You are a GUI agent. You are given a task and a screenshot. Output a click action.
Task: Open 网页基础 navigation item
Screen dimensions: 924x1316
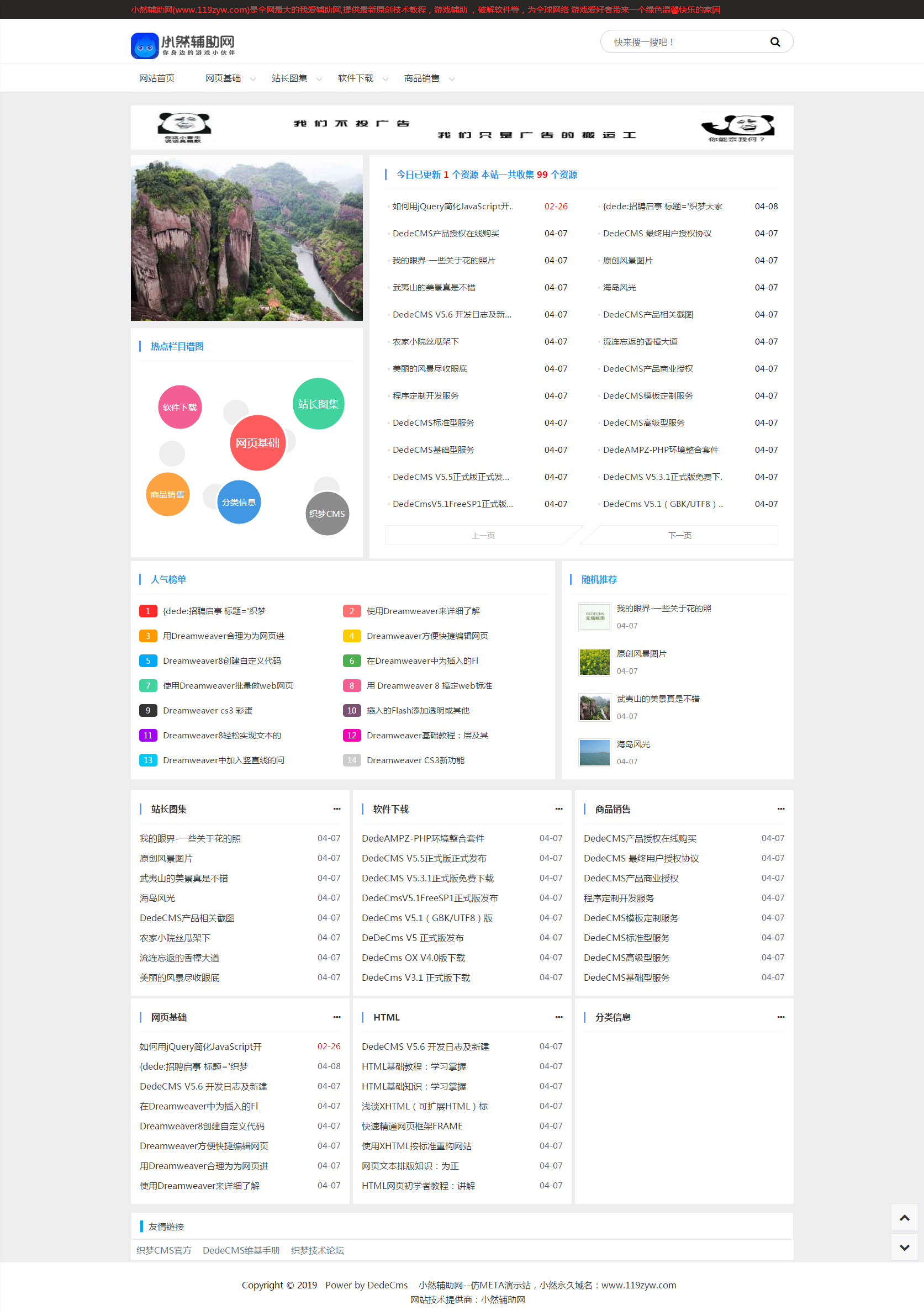pyautogui.click(x=223, y=78)
